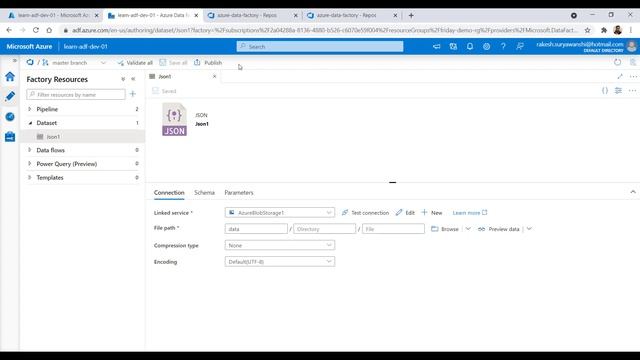The height and width of the screenshot is (360, 640).
Task: Open the help question mark
Action: click(503, 47)
